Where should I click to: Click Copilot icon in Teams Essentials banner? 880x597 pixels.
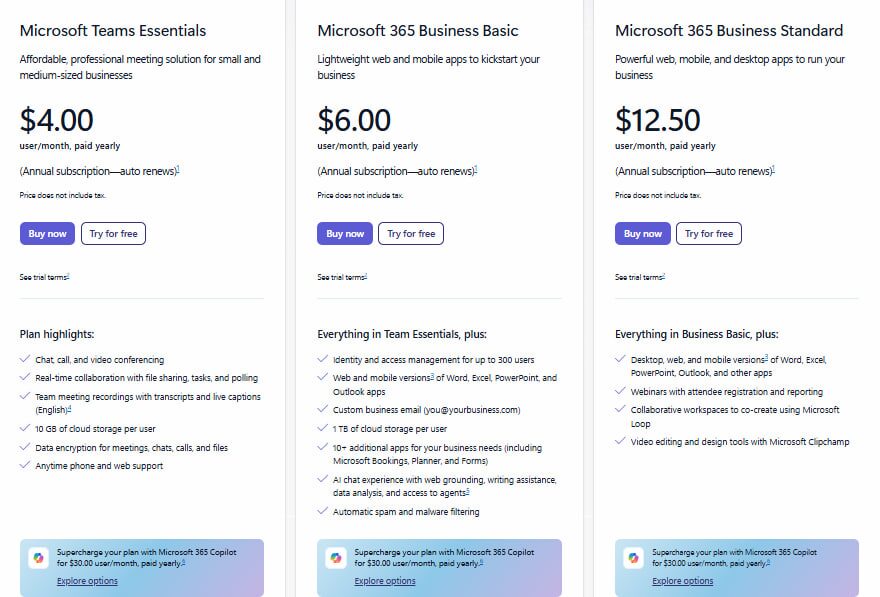point(38,559)
